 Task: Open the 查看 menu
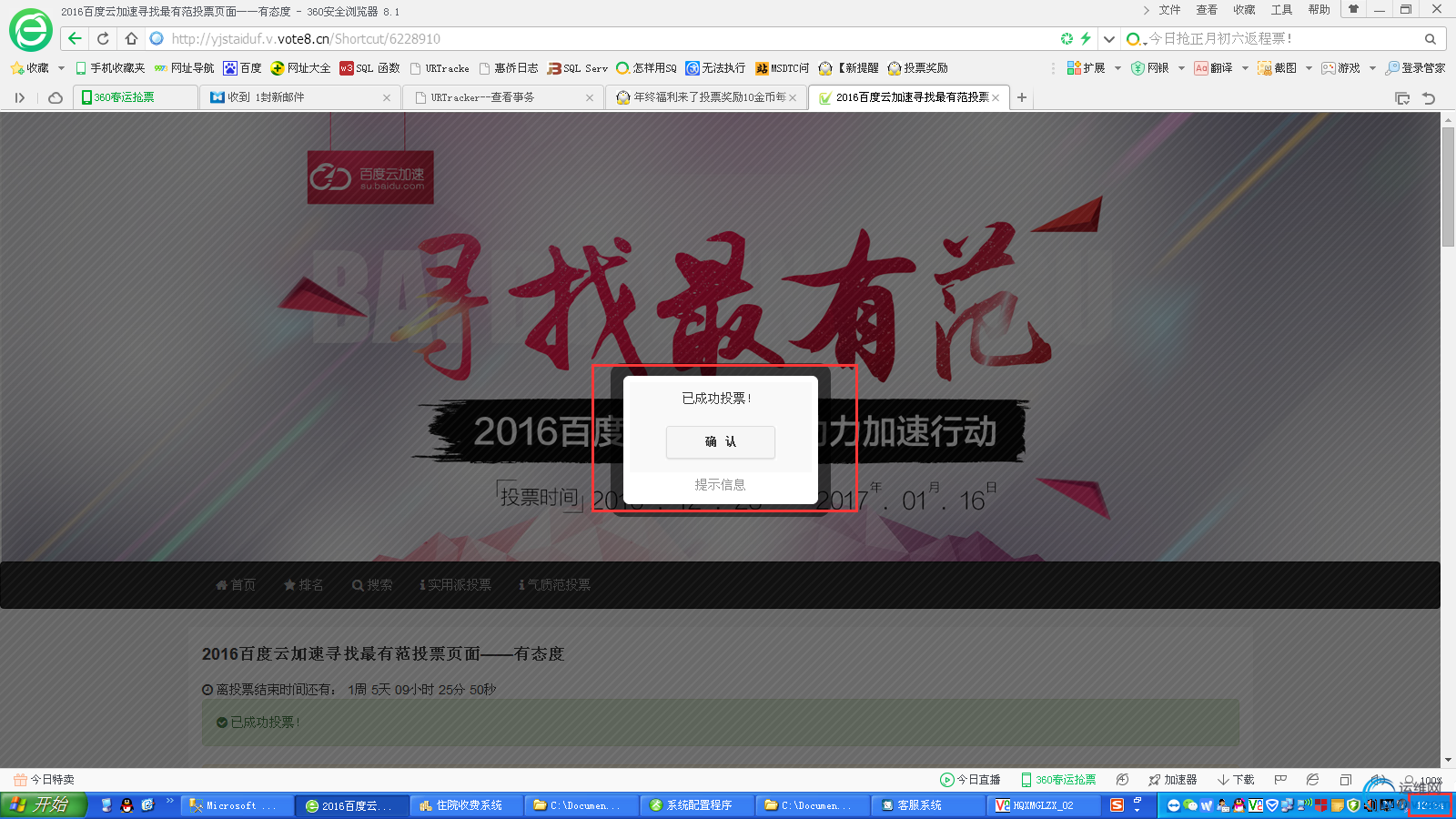(1207, 10)
